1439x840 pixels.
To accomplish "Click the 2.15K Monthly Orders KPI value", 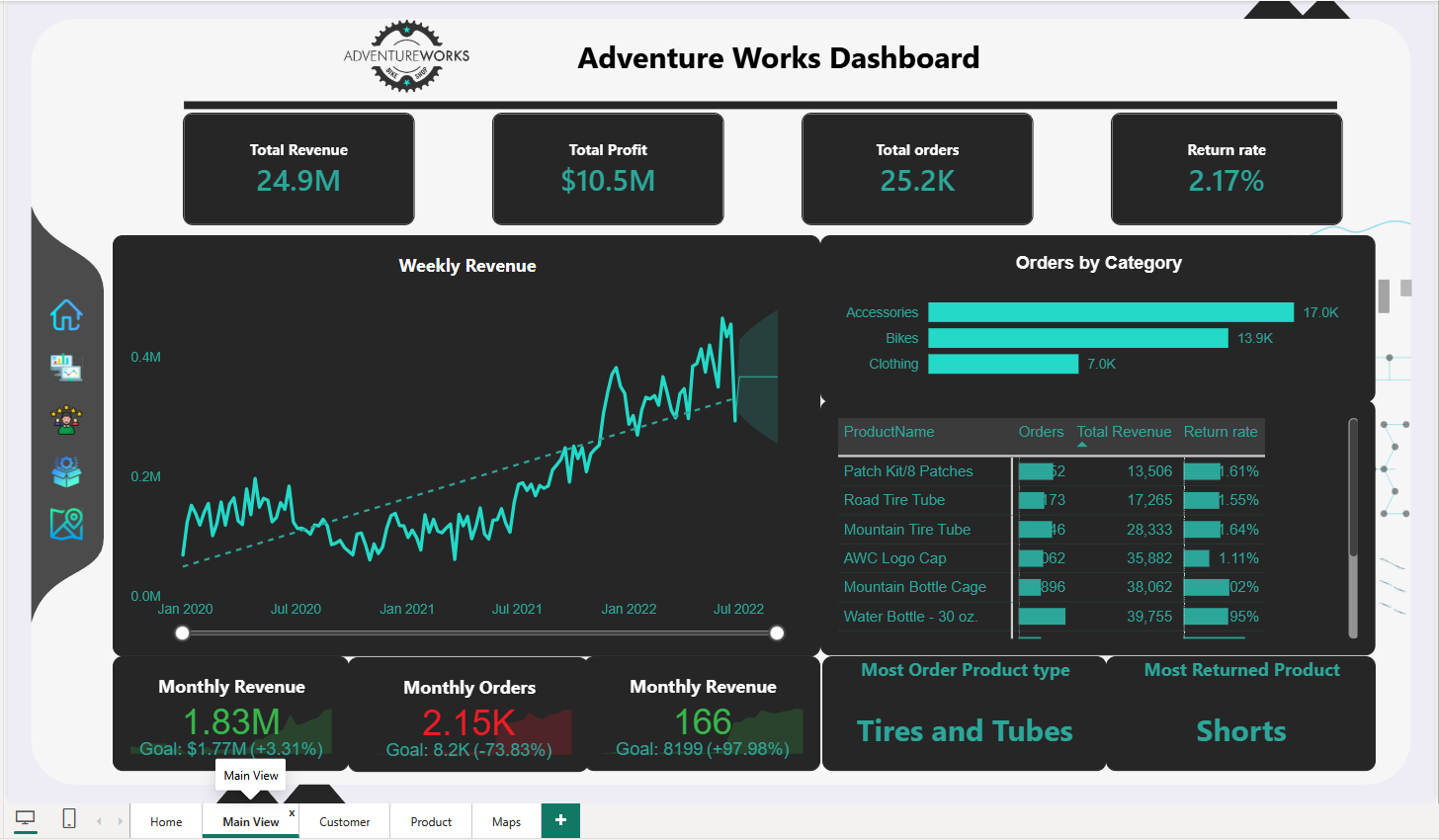I will click(469, 722).
